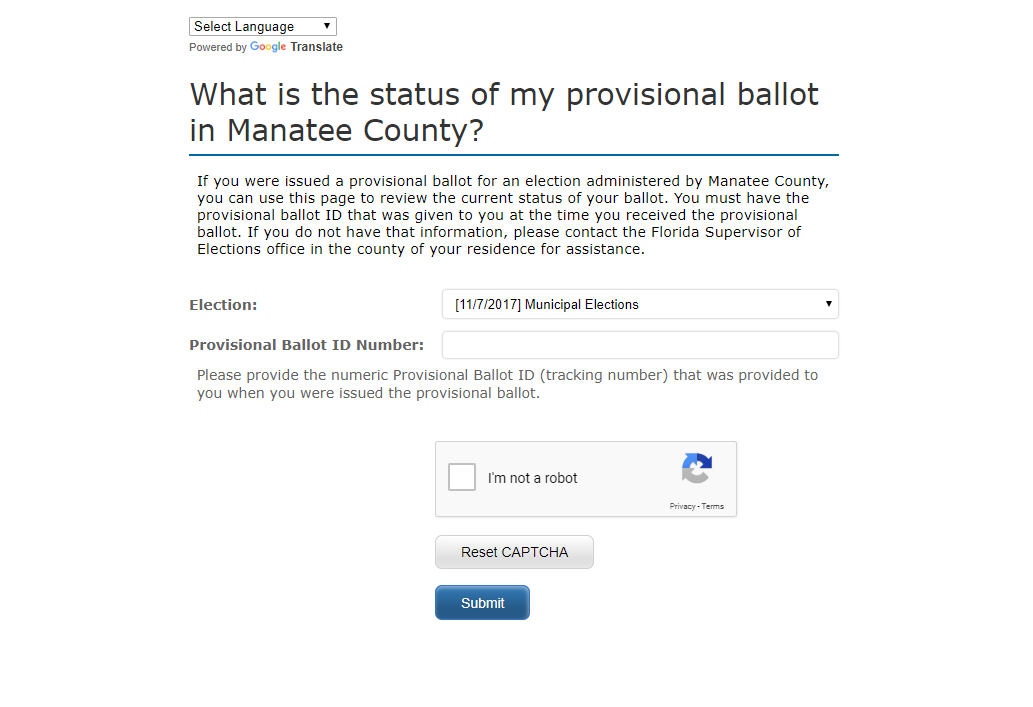Click the Powered by text

(x=217, y=47)
